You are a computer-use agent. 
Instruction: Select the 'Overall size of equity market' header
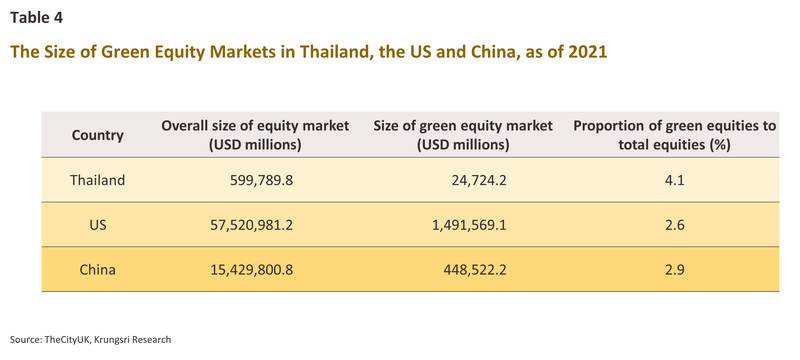tap(255, 135)
